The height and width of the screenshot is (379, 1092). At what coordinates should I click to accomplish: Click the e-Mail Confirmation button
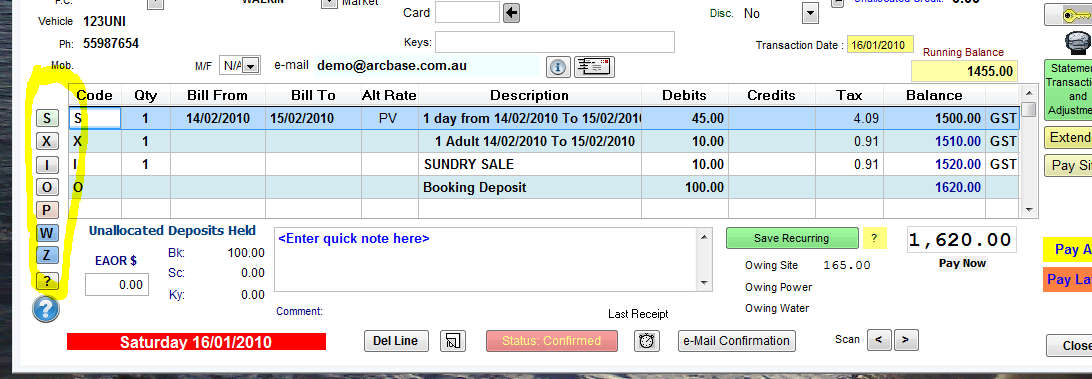(737, 341)
